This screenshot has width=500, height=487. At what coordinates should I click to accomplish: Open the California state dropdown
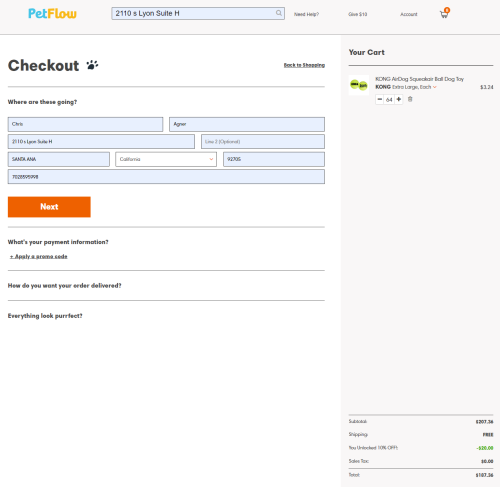coord(166,159)
